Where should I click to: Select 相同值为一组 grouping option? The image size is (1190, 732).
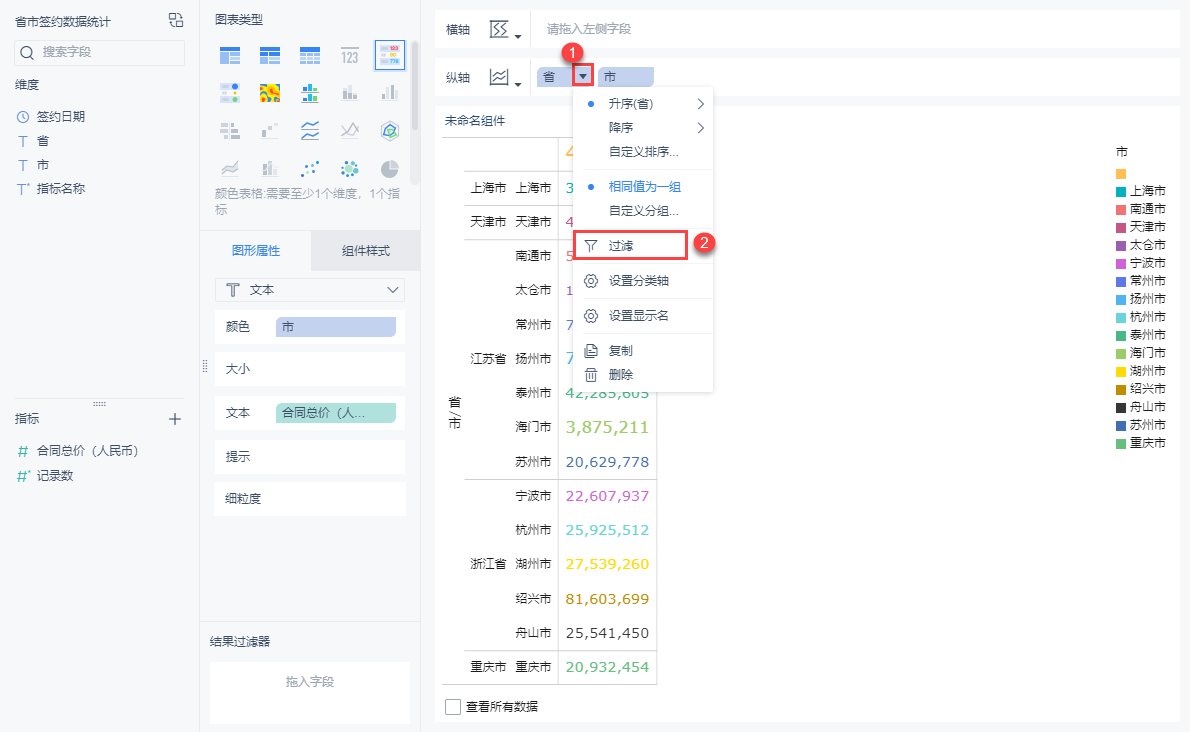click(x=644, y=187)
